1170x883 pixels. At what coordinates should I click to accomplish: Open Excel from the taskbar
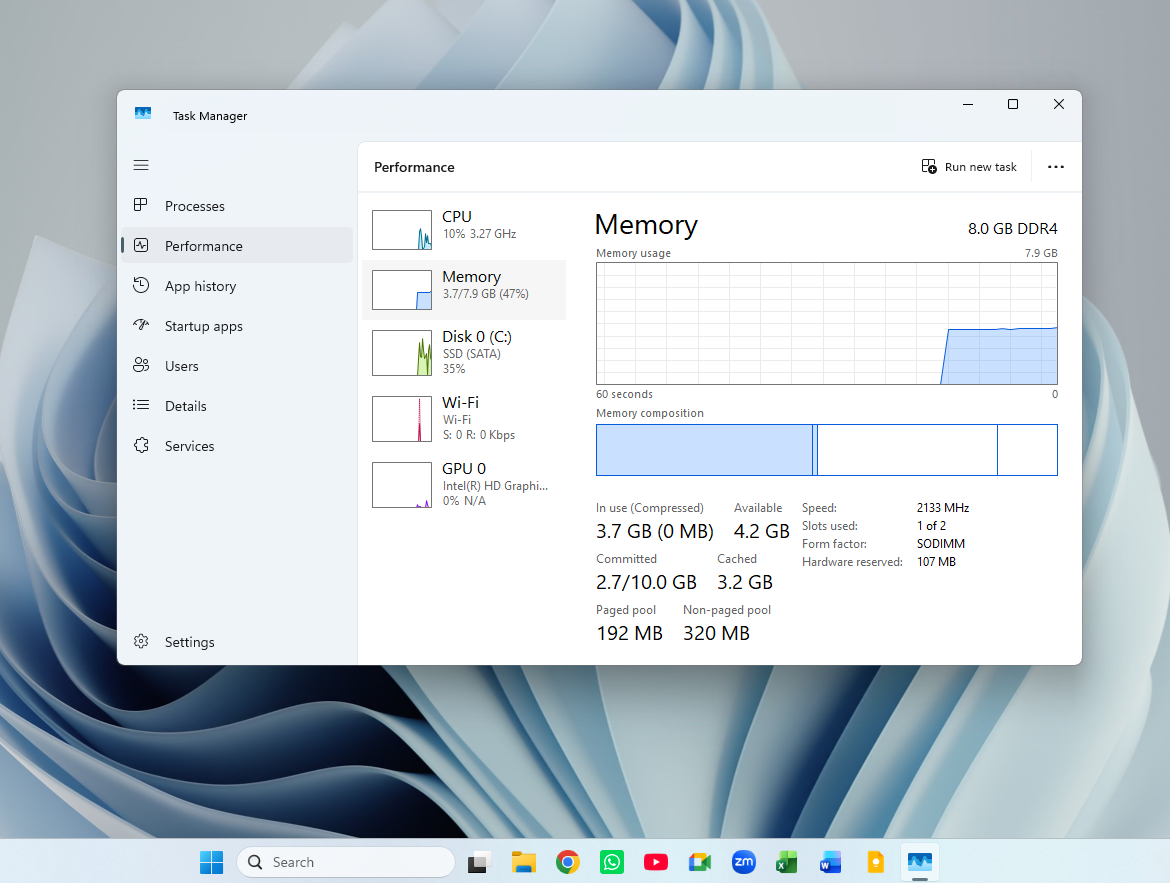point(786,862)
